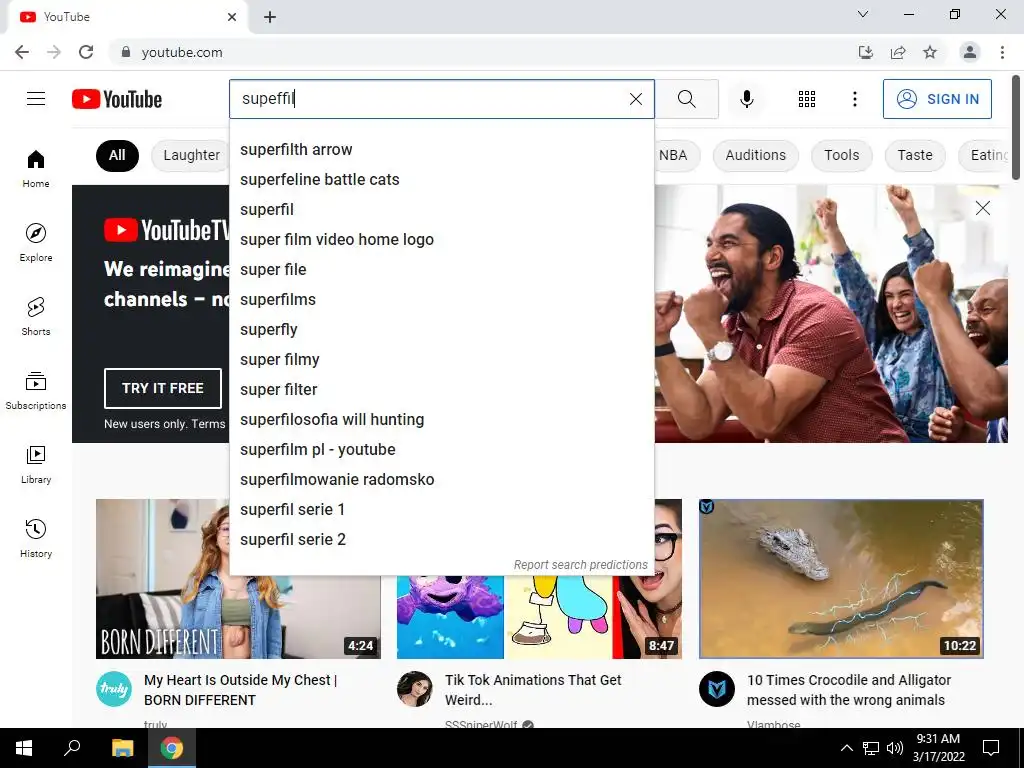
Task: Open Windows taskbar search
Action: point(72,748)
